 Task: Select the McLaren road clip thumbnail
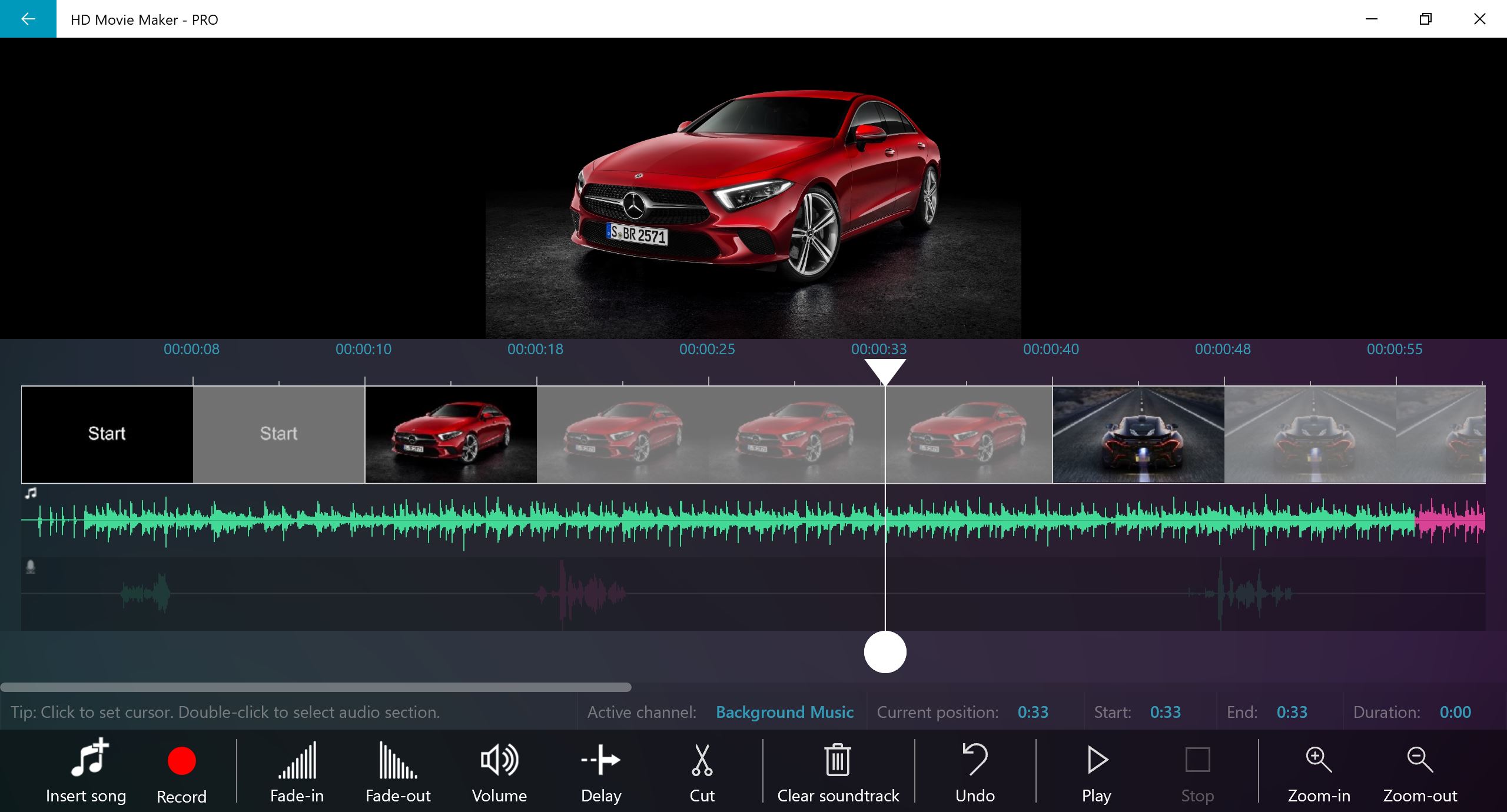[1138, 434]
